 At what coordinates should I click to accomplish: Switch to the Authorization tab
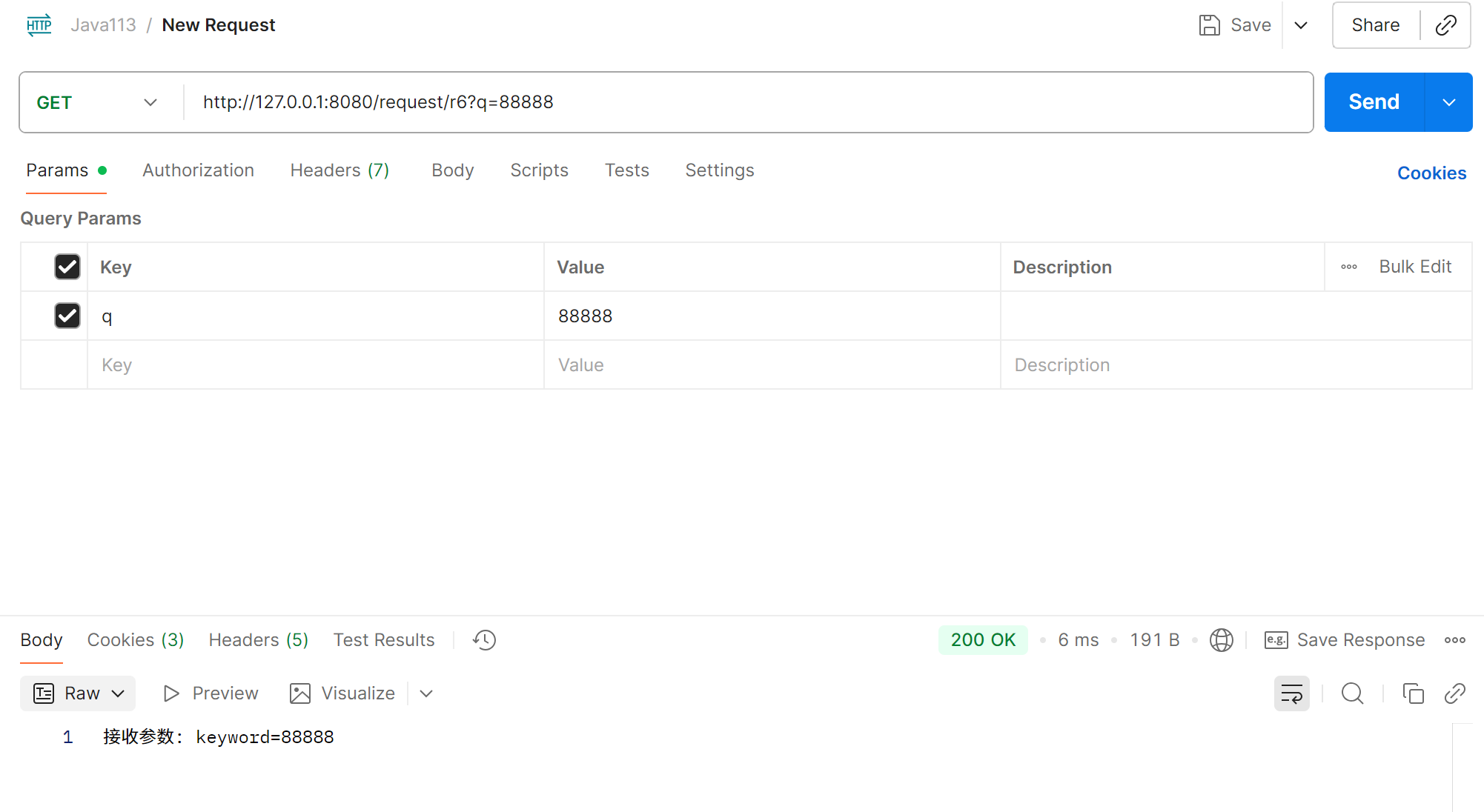[198, 170]
